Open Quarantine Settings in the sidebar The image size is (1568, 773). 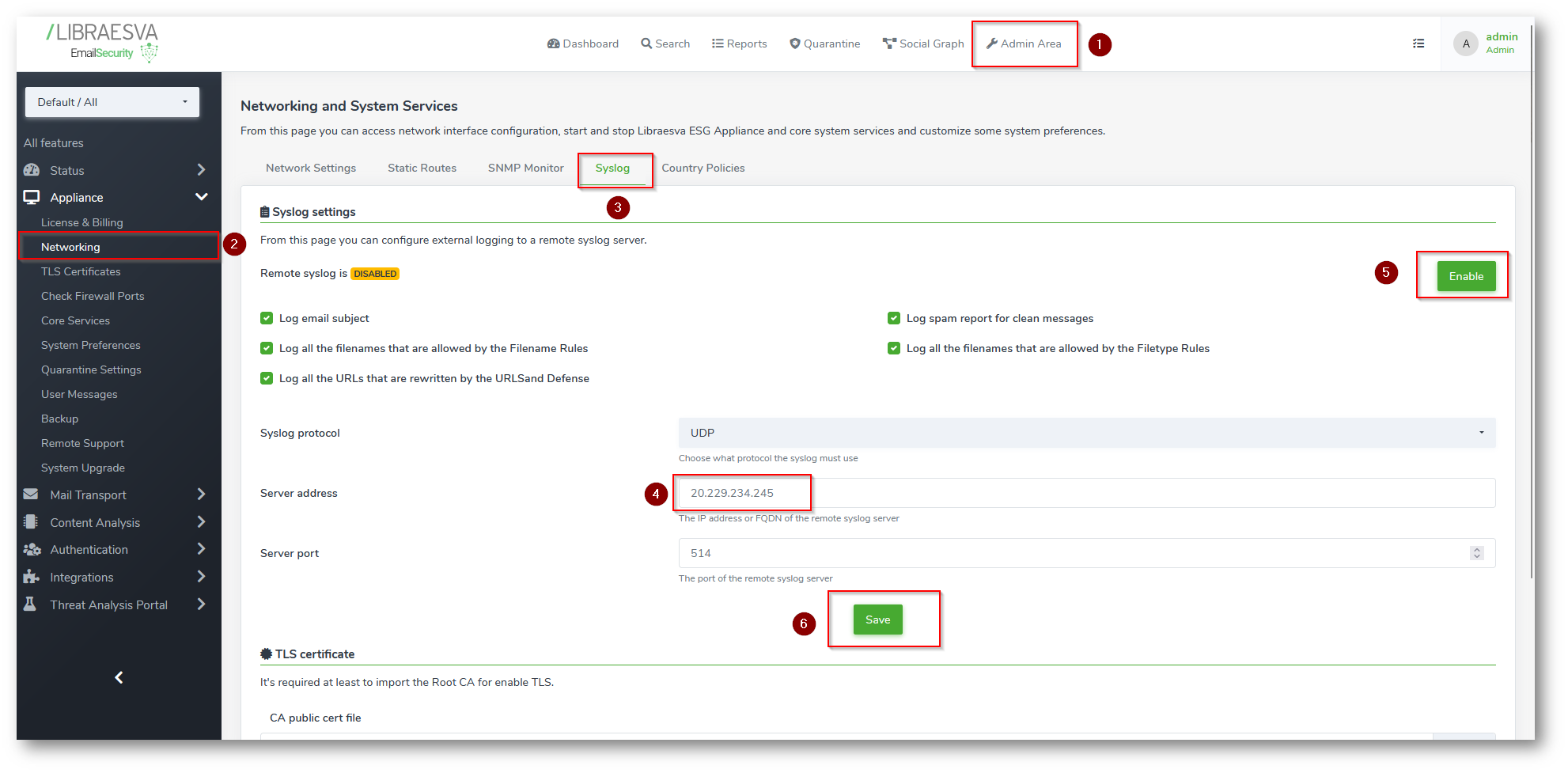(x=91, y=369)
